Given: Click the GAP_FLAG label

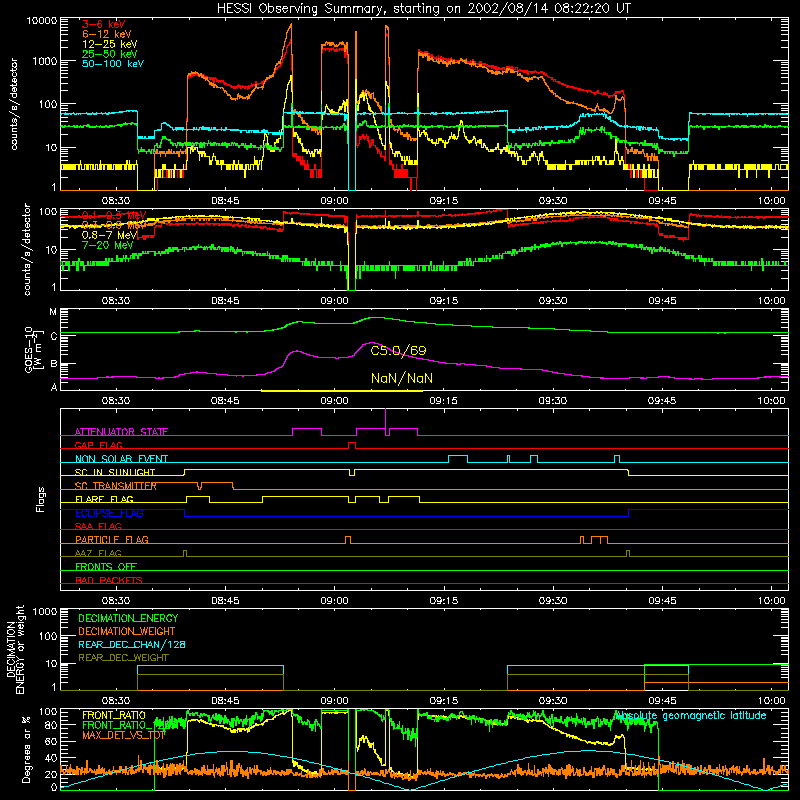Looking at the screenshot, I should pos(98,445).
